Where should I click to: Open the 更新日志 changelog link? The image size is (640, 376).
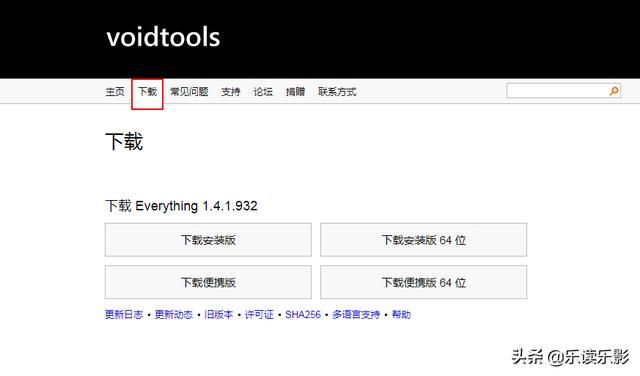coord(124,314)
